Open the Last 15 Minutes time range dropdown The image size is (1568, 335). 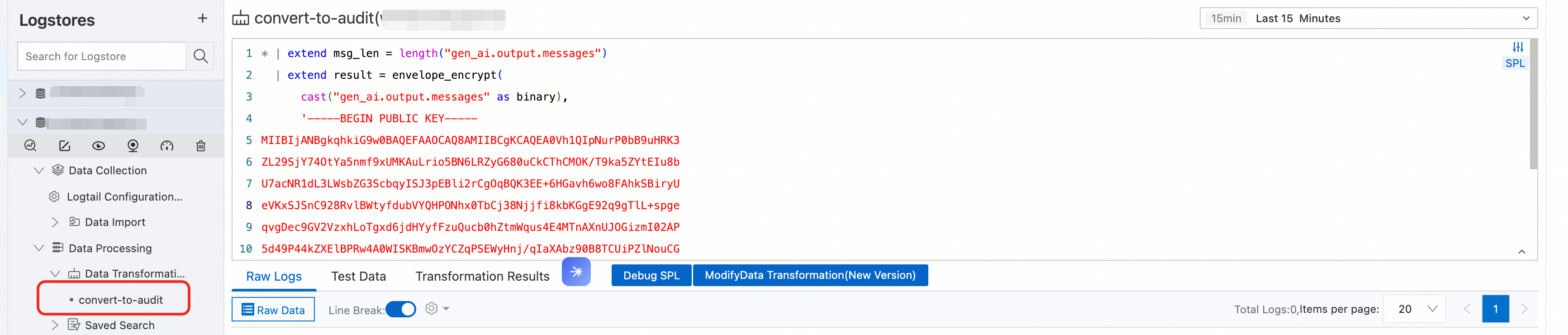(1368, 18)
